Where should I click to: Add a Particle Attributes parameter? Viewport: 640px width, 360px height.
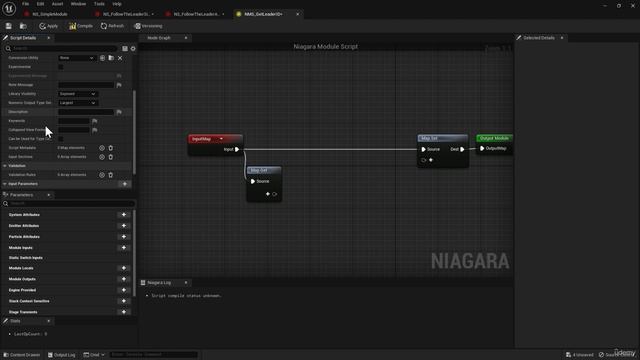tap(124, 237)
